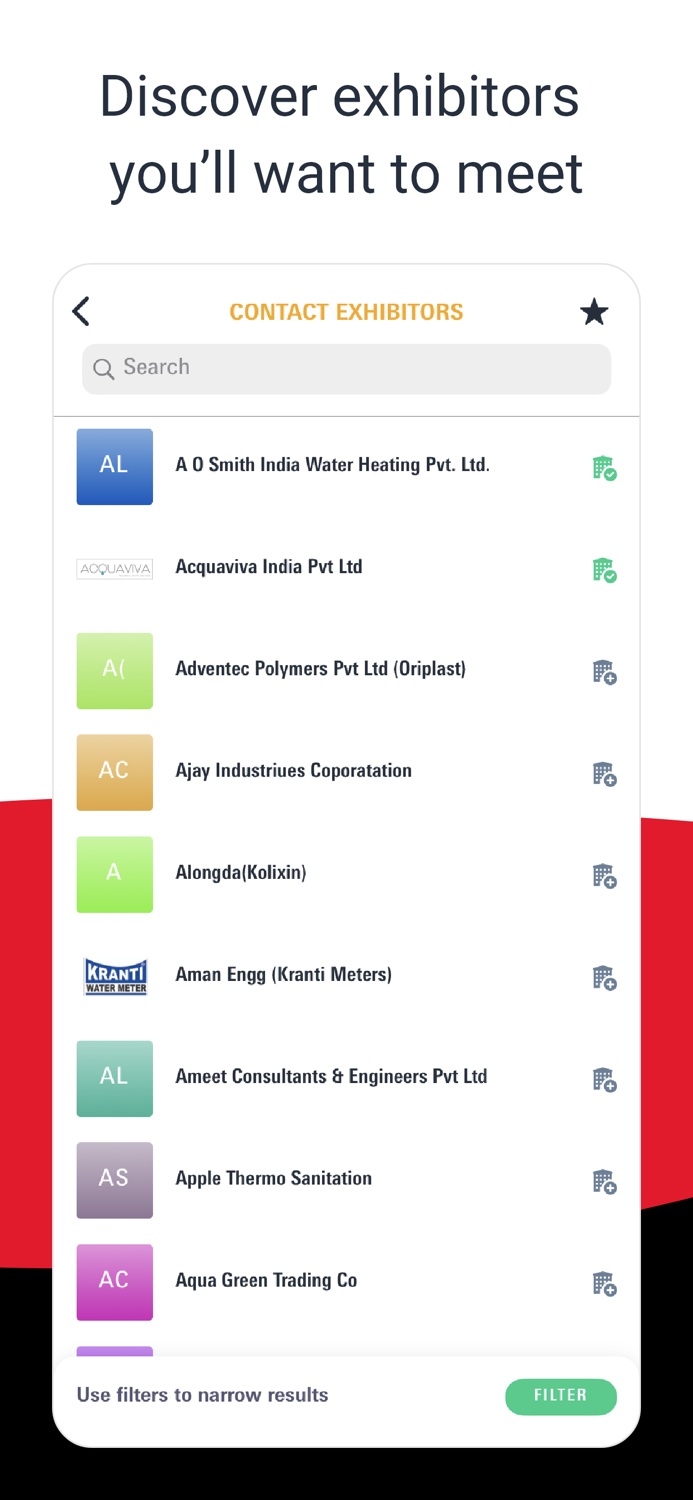The image size is (693, 1500).
Task: Add Ajay Industriues Coporatation building icon
Action: (x=604, y=774)
